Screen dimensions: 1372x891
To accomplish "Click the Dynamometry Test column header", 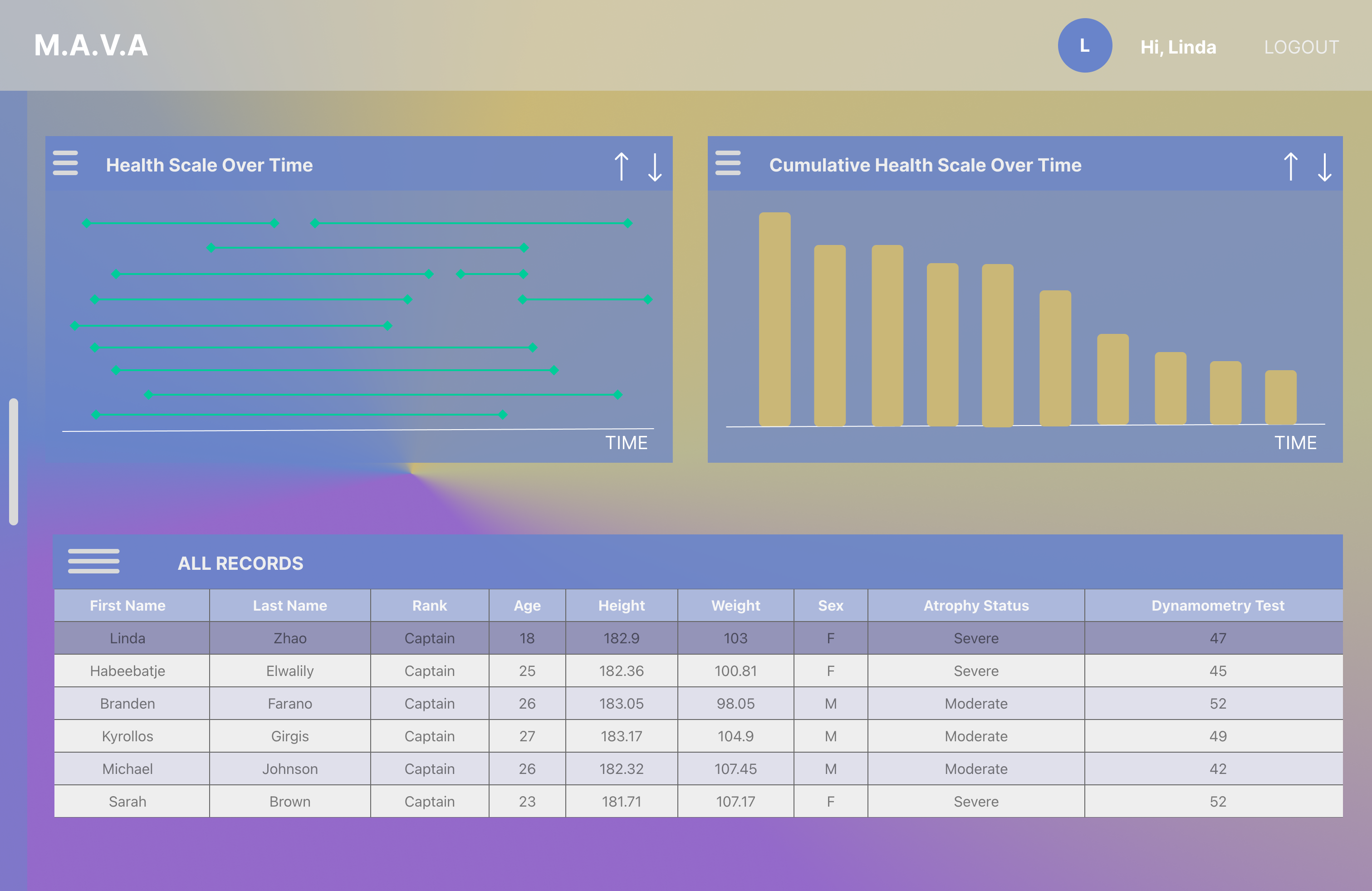I will click(1217, 605).
